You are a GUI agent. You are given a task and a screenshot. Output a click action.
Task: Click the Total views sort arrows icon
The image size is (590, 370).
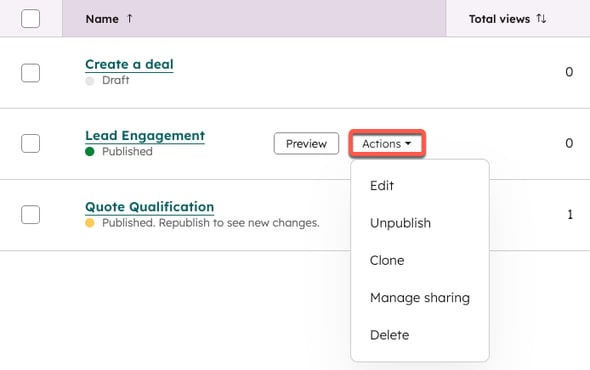click(x=541, y=18)
